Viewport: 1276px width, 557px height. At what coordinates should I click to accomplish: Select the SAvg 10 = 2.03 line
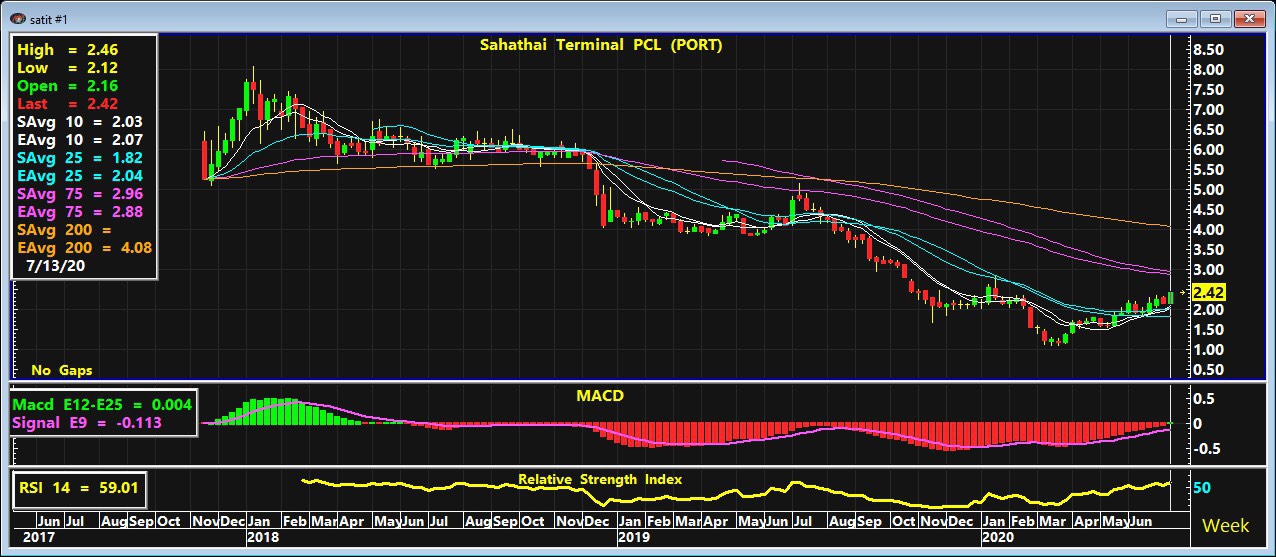80,122
